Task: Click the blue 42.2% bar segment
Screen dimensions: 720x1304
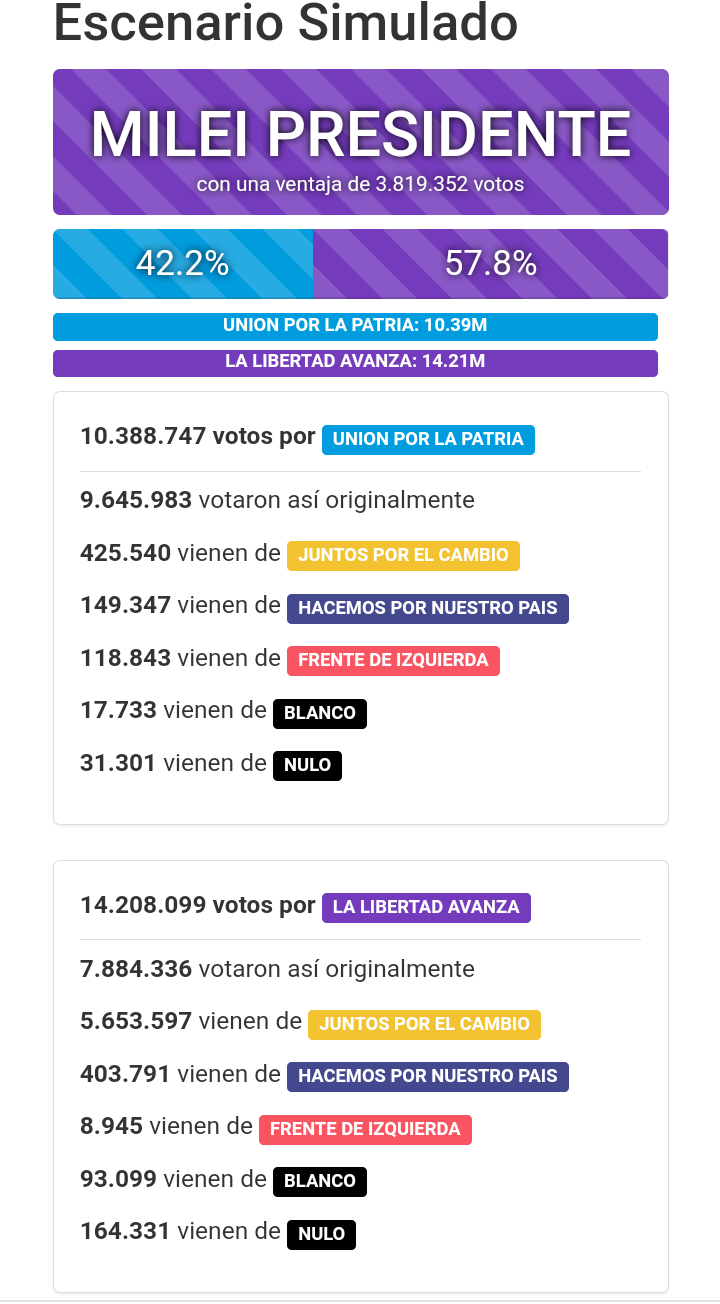Action: pyautogui.click(x=183, y=264)
